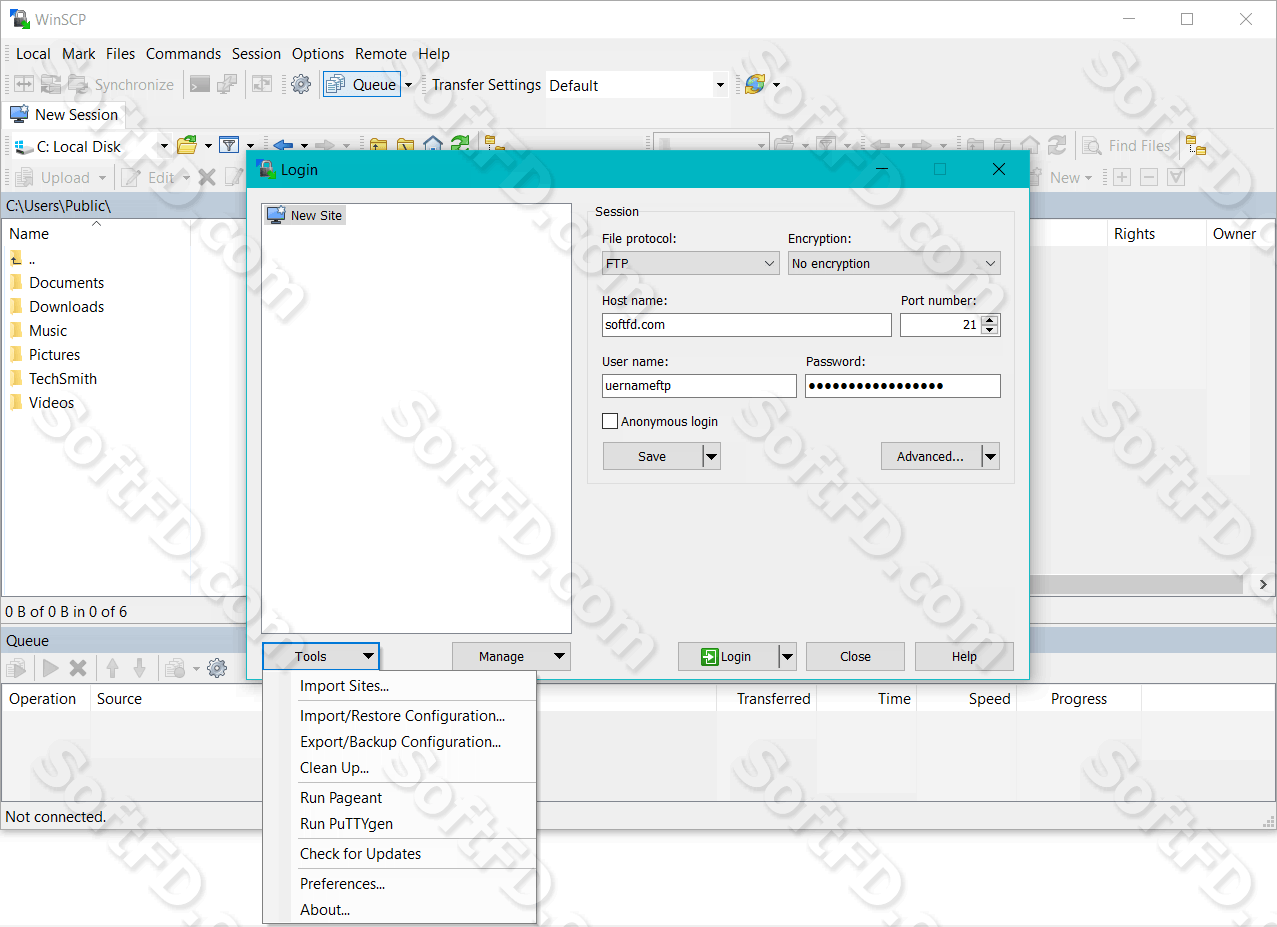Click the select files plus icon
Screen dimensions: 1277x927
coord(1122,177)
